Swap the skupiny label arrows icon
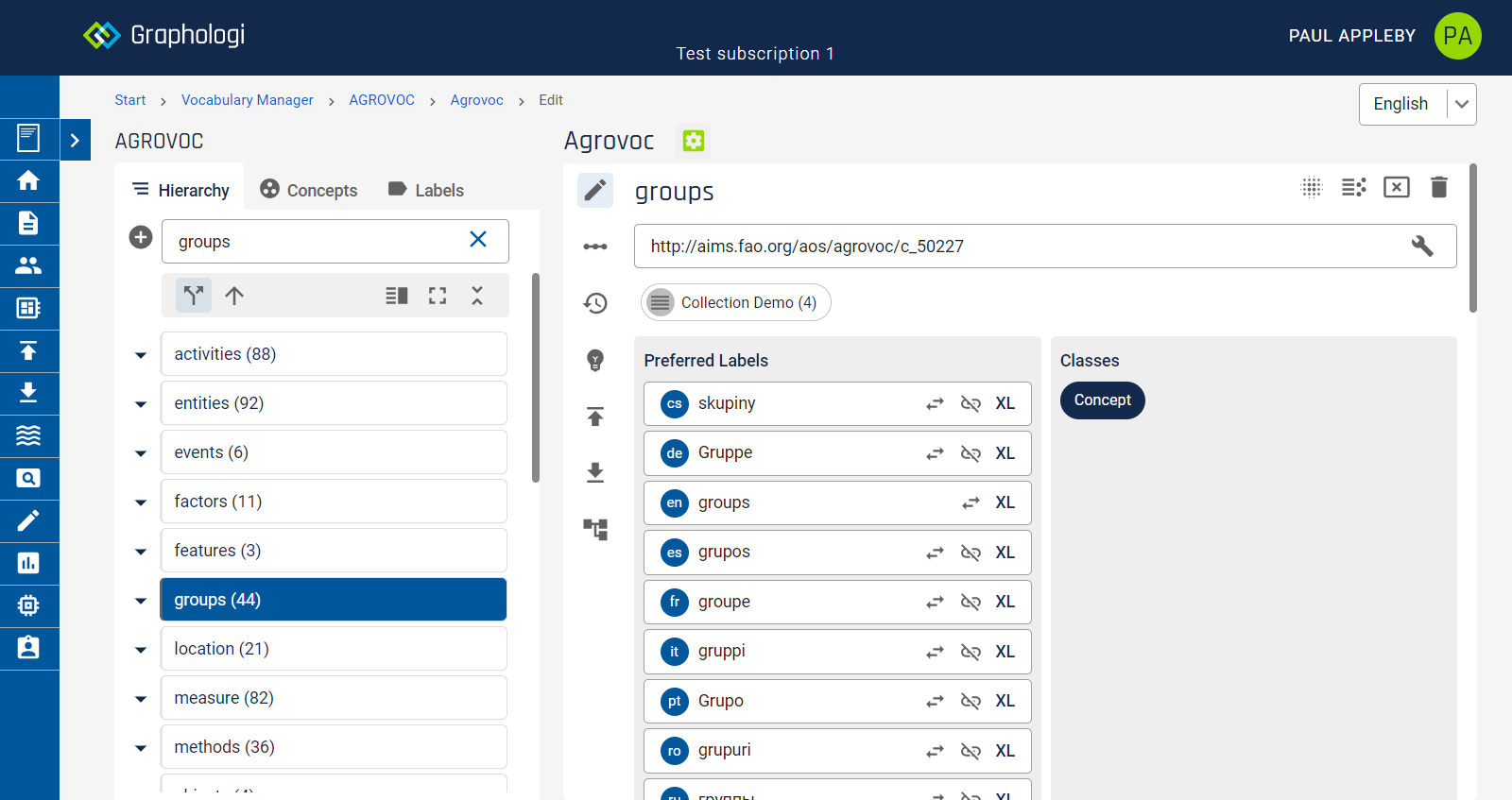 tap(936, 403)
